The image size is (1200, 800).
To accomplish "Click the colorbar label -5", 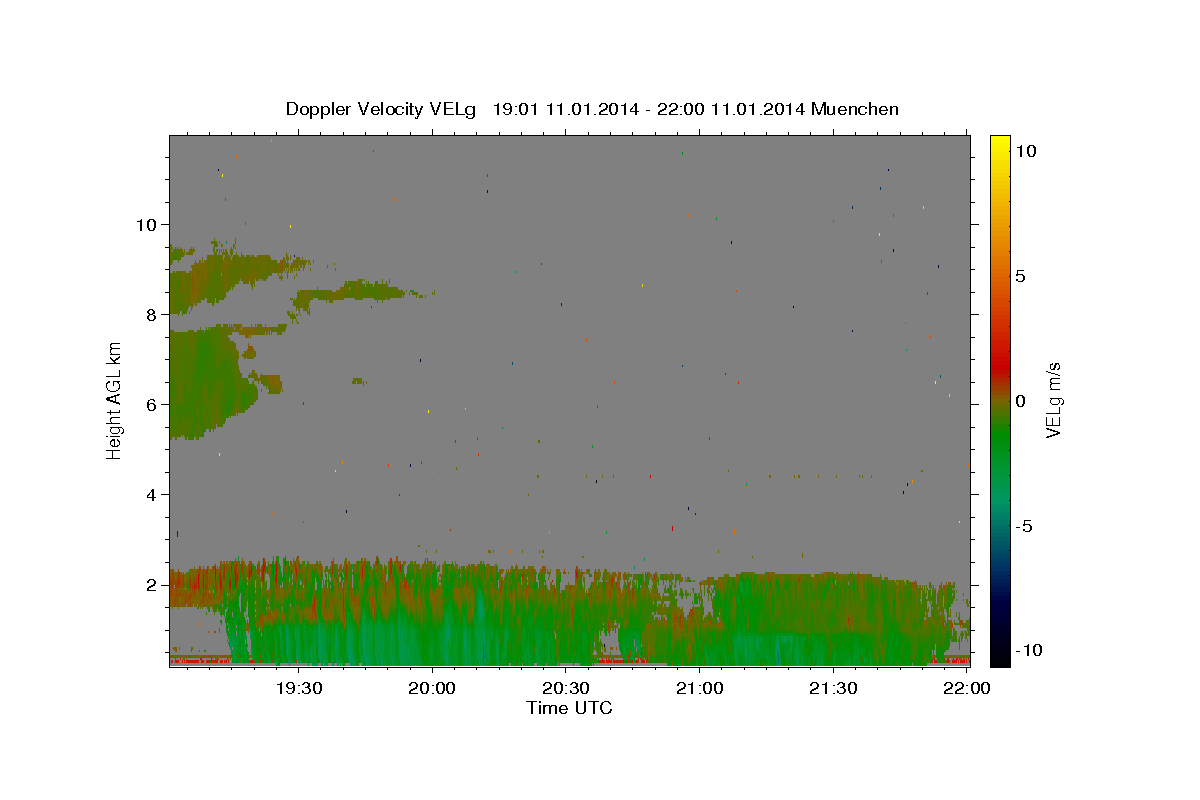I will tap(1024, 526).
